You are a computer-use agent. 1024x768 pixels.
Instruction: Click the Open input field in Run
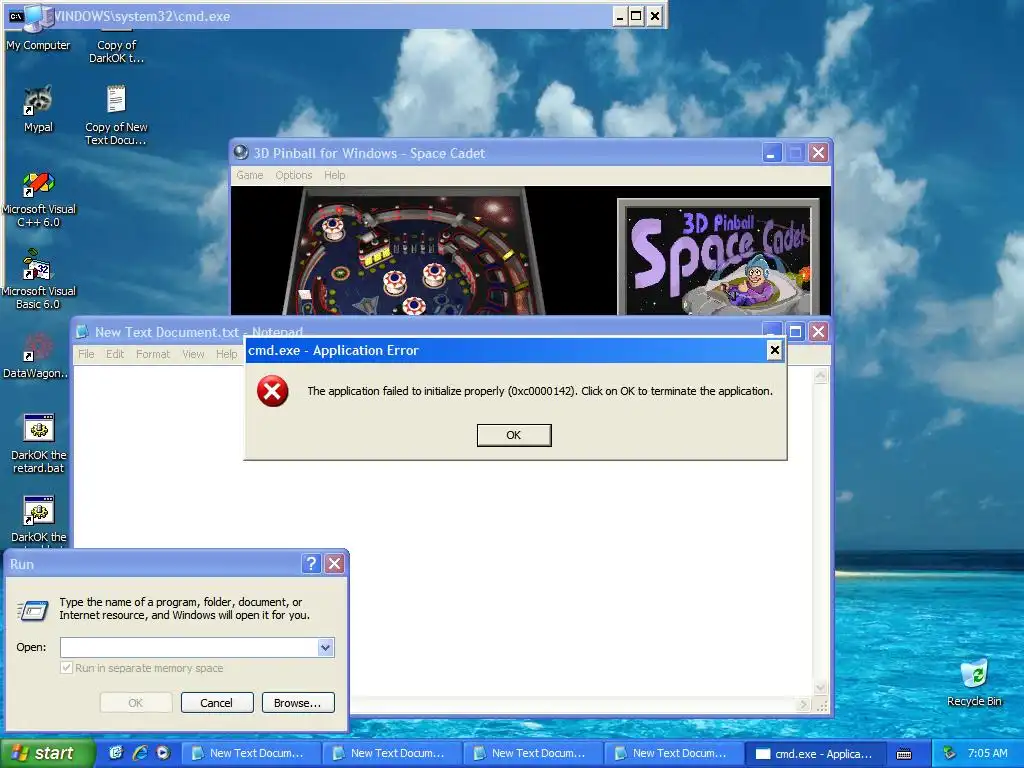pos(189,647)
